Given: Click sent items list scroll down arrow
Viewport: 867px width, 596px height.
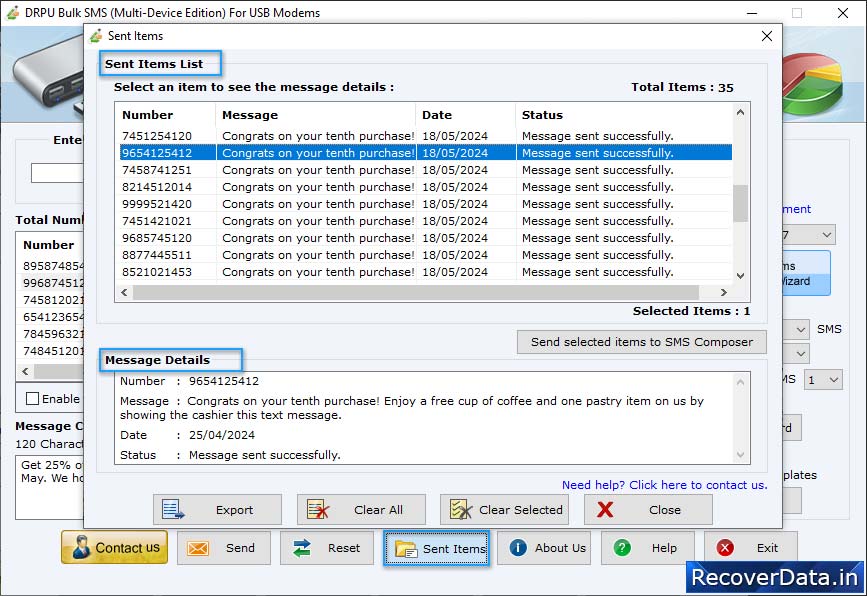Looking at the screenshot, I should click(740, 275).
